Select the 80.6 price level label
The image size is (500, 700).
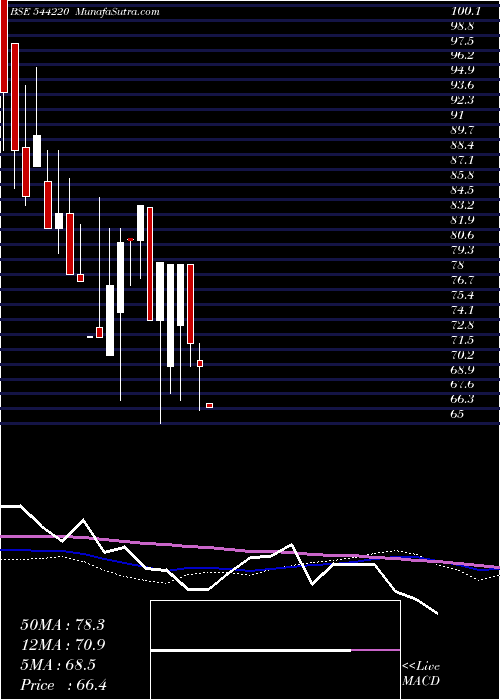point(462,235)
